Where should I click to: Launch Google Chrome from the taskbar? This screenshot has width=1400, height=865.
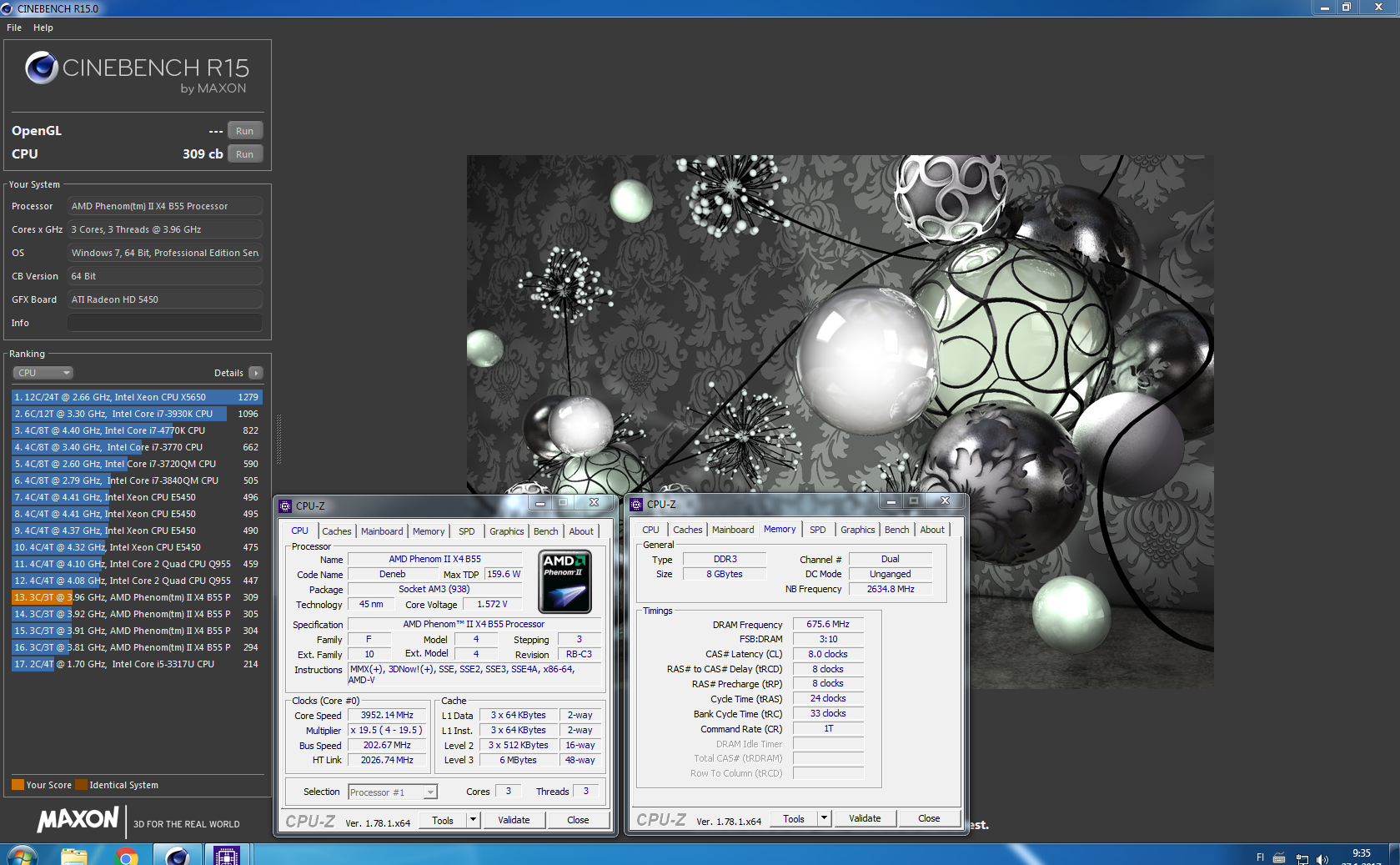pos(126,855)
